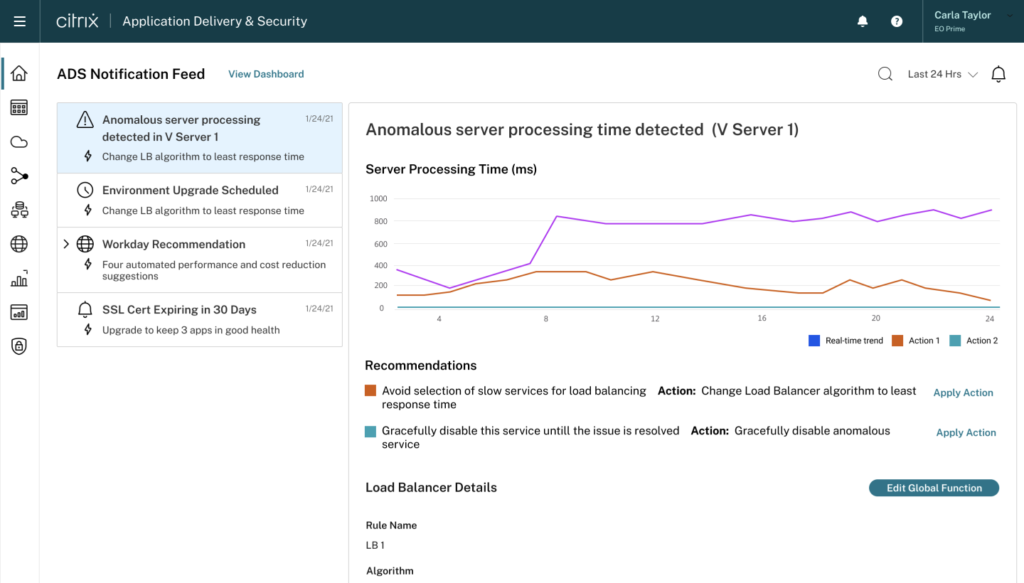Click the bell icon beside Last 24 Hrs
Screen dimensions: 1024x583
(998, 74)
